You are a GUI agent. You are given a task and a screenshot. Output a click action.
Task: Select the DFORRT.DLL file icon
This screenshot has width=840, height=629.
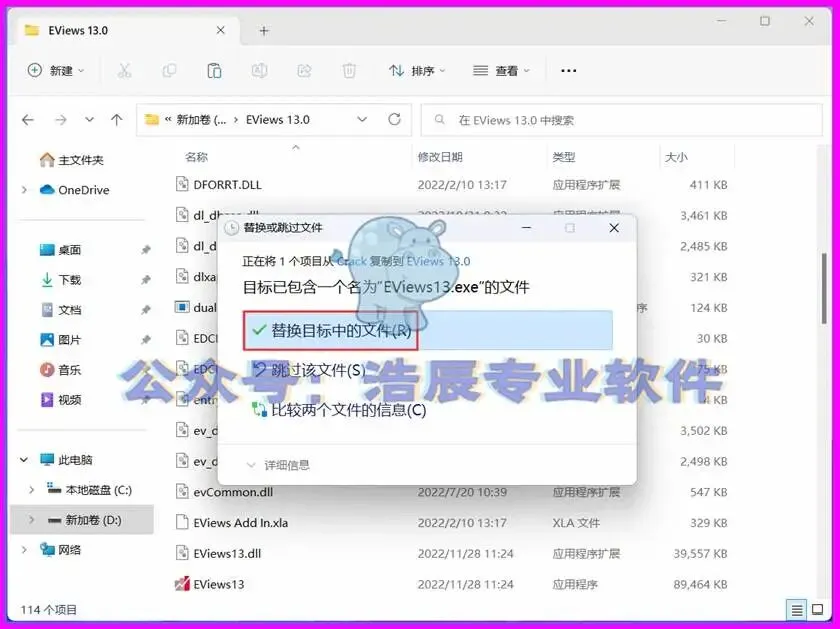[x=182, y=184]
